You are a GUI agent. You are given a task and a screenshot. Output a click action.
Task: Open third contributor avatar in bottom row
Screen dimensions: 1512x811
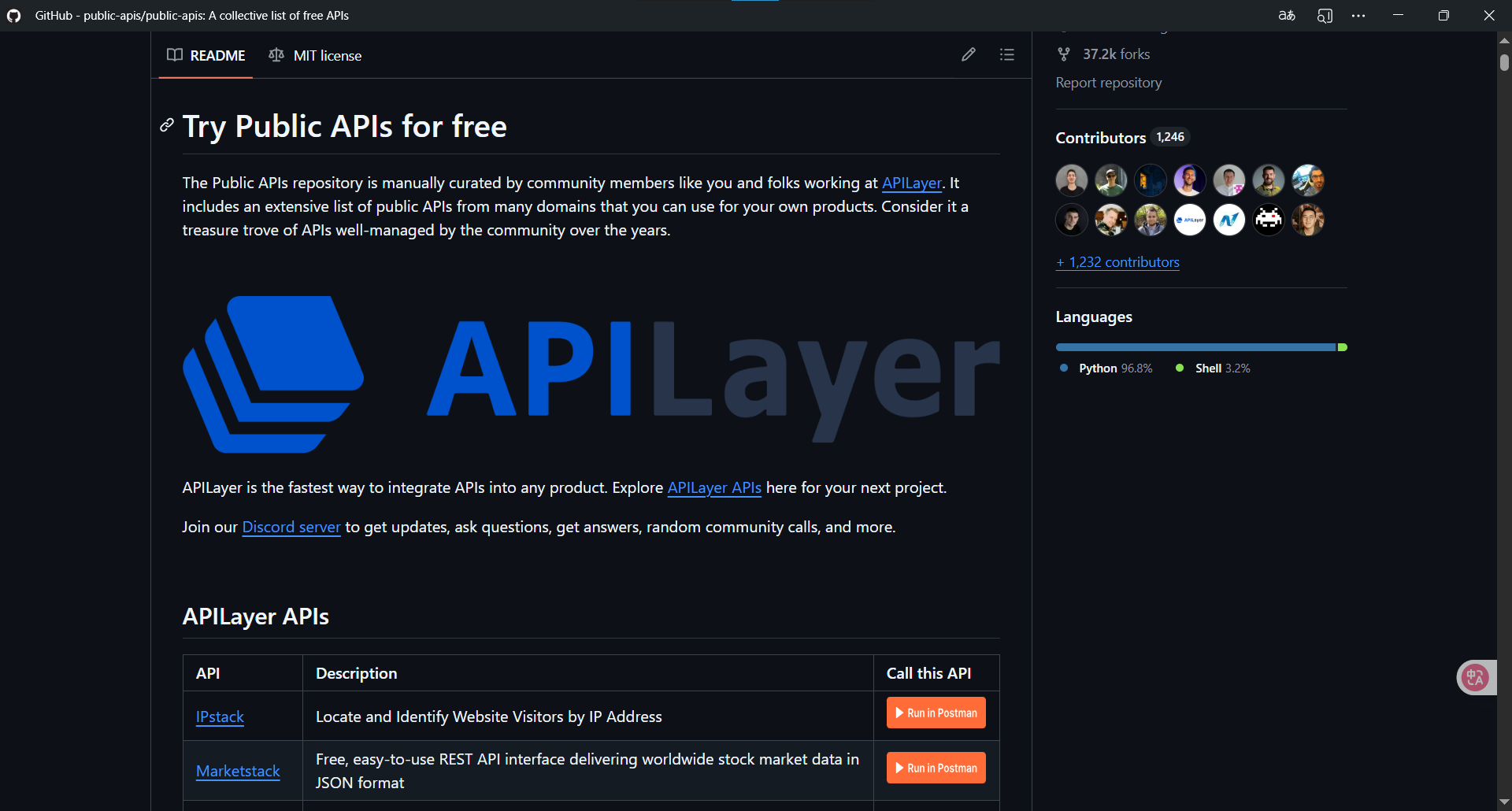pos(1151,220)
